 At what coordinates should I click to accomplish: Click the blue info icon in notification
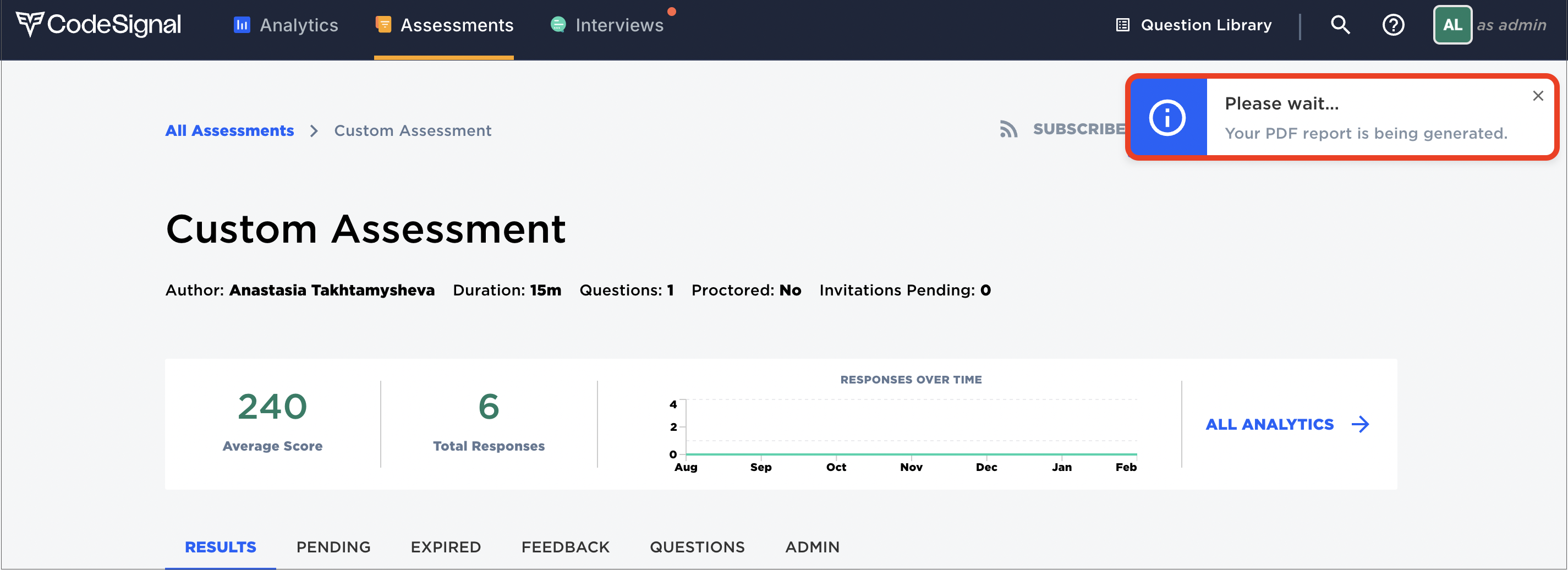point(1166,118)
